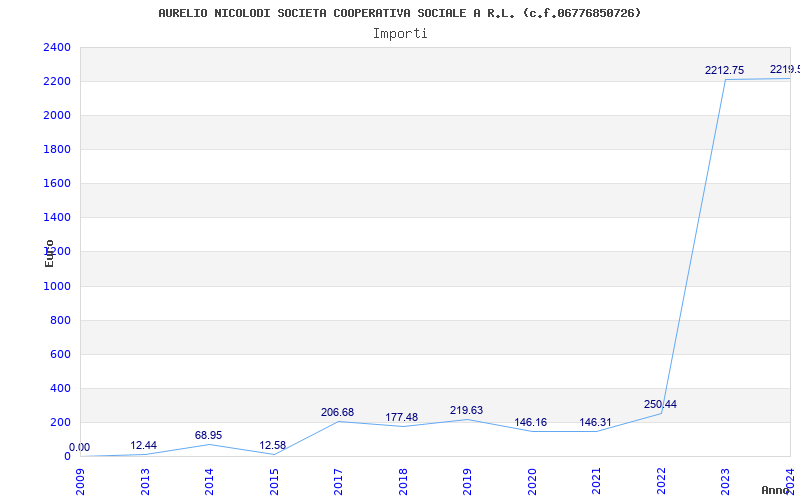Click the data label 0.00

tap(79, 447)
